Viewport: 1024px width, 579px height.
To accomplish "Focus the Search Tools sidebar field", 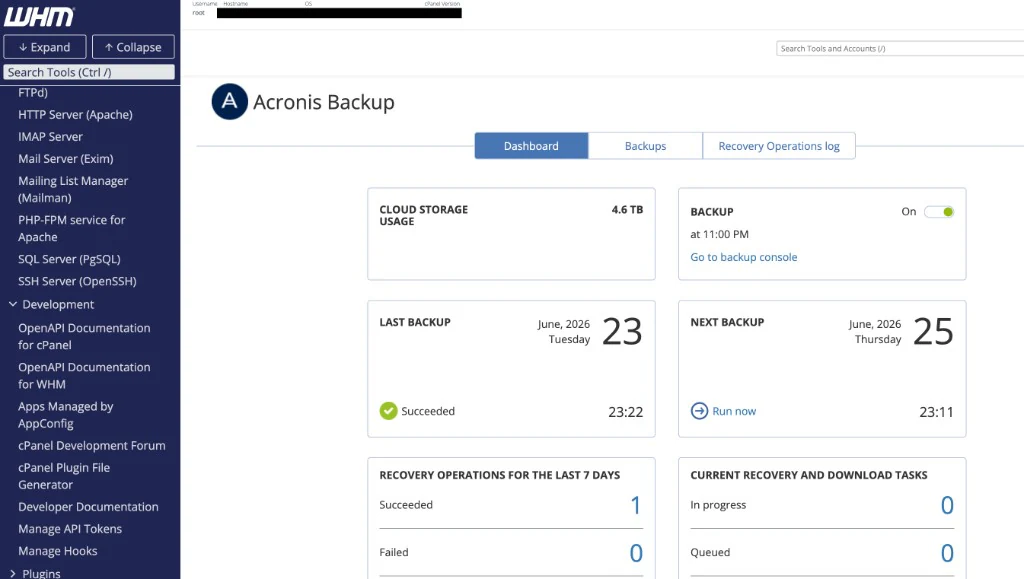I will tap(89, 72).
